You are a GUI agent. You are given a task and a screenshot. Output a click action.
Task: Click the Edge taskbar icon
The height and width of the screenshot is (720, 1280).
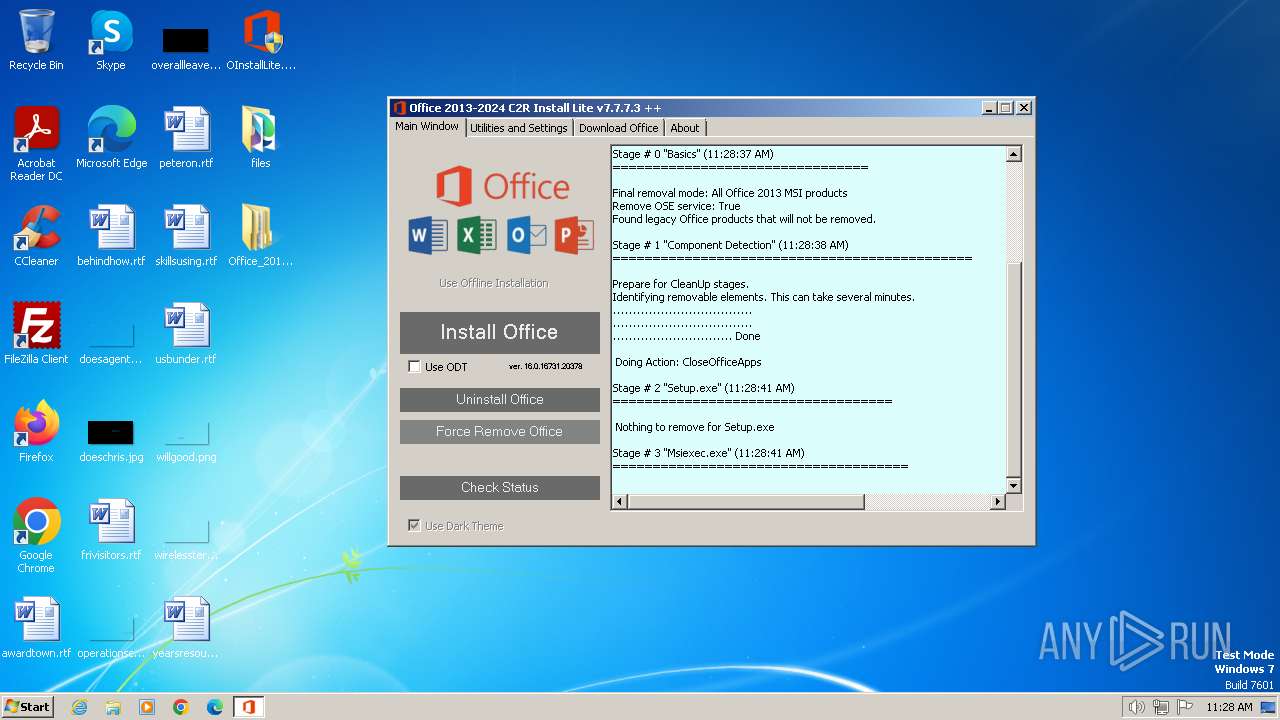click(215, 707)
